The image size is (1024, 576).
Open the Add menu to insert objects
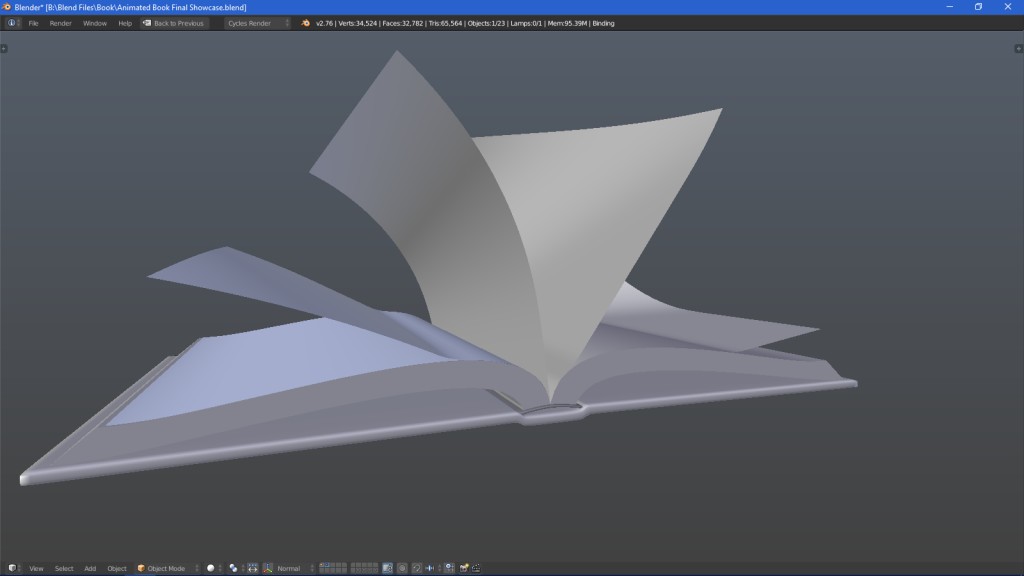click(89, 567)
